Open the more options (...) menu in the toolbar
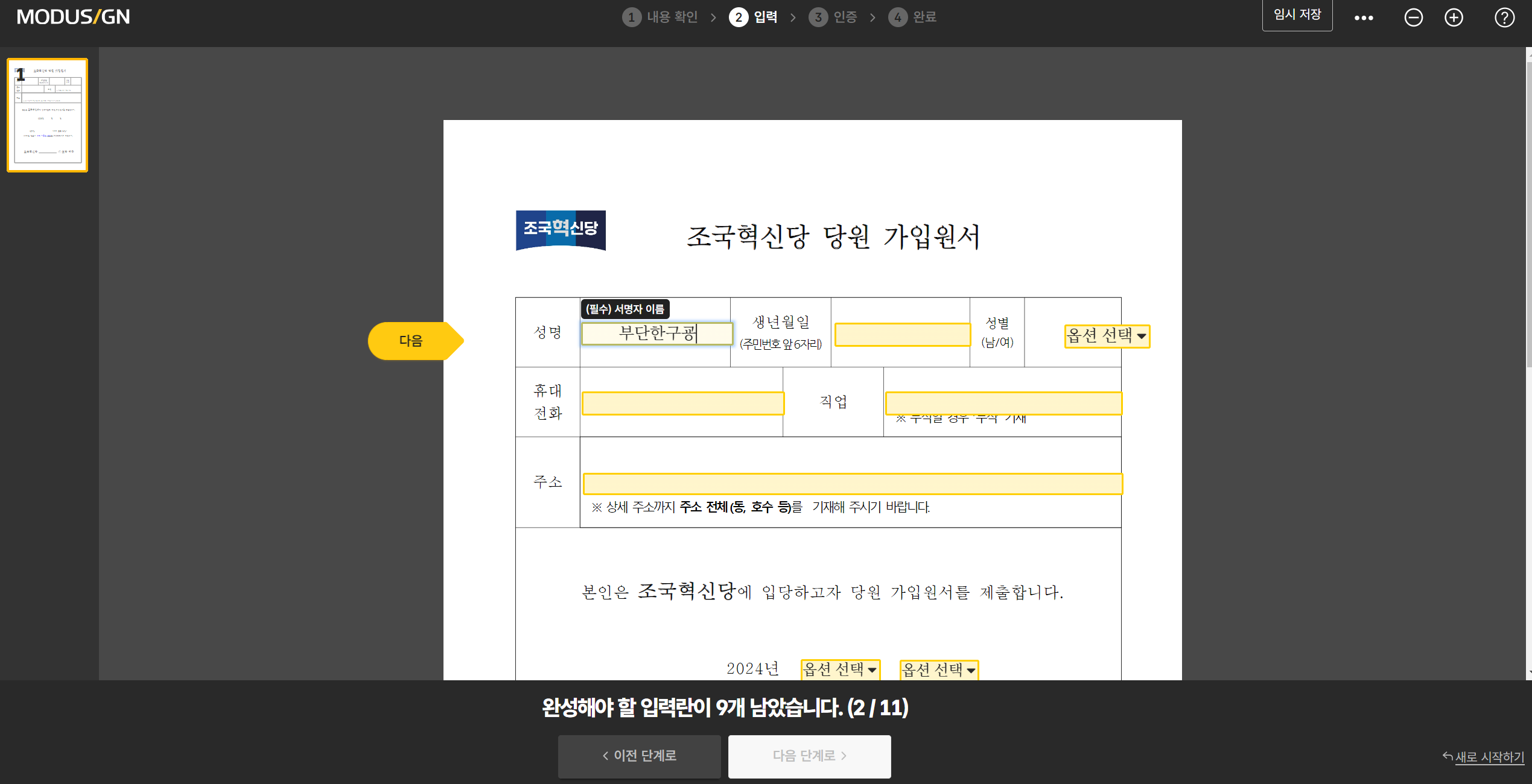Image resolution: width=1532 pixels, height=784 pixels. [1364, 17]
